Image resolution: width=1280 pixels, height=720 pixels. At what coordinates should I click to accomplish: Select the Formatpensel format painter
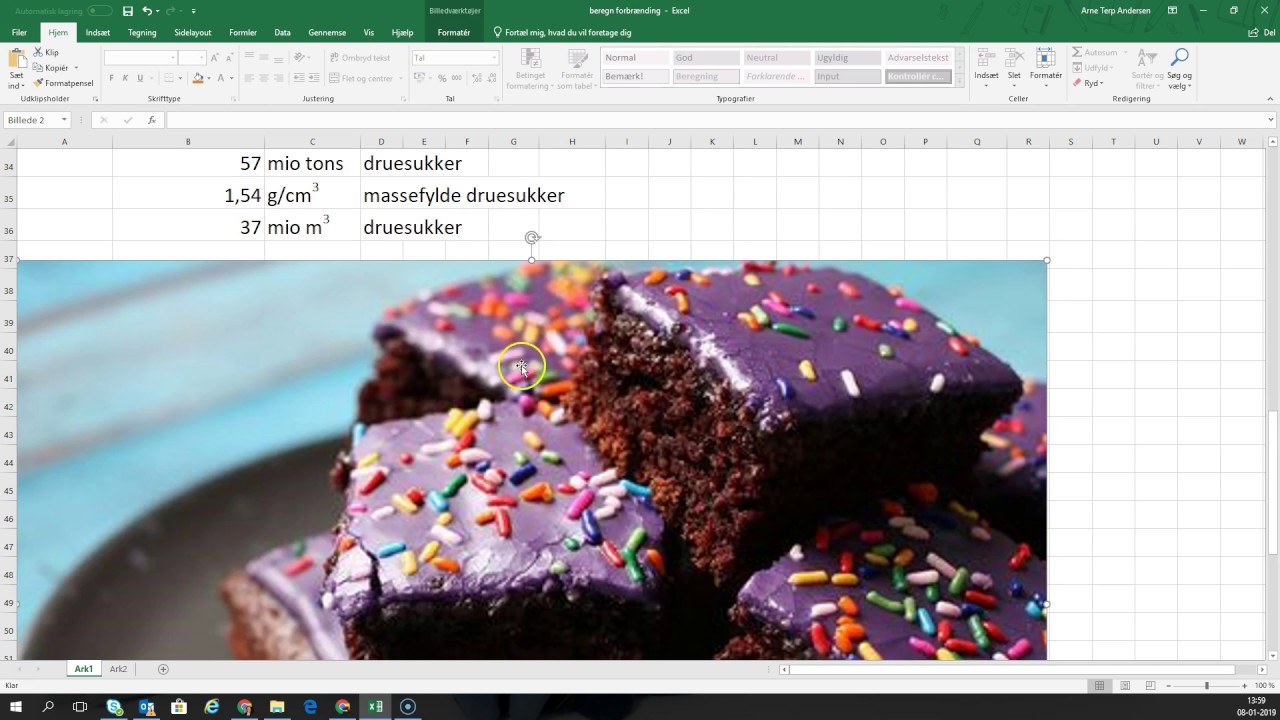point(64,83)
